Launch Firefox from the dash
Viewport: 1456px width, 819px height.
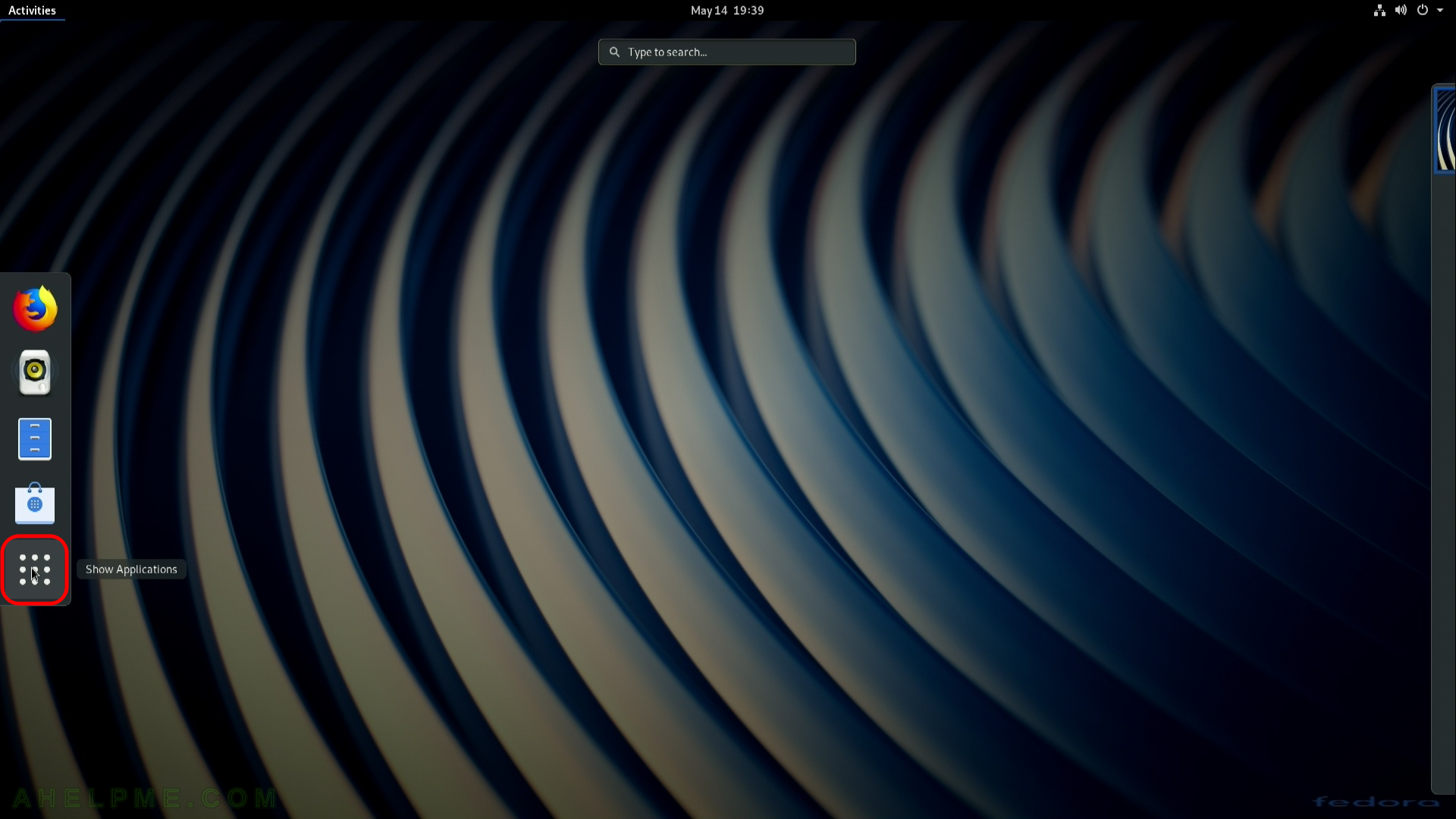(x=35, y=309)
